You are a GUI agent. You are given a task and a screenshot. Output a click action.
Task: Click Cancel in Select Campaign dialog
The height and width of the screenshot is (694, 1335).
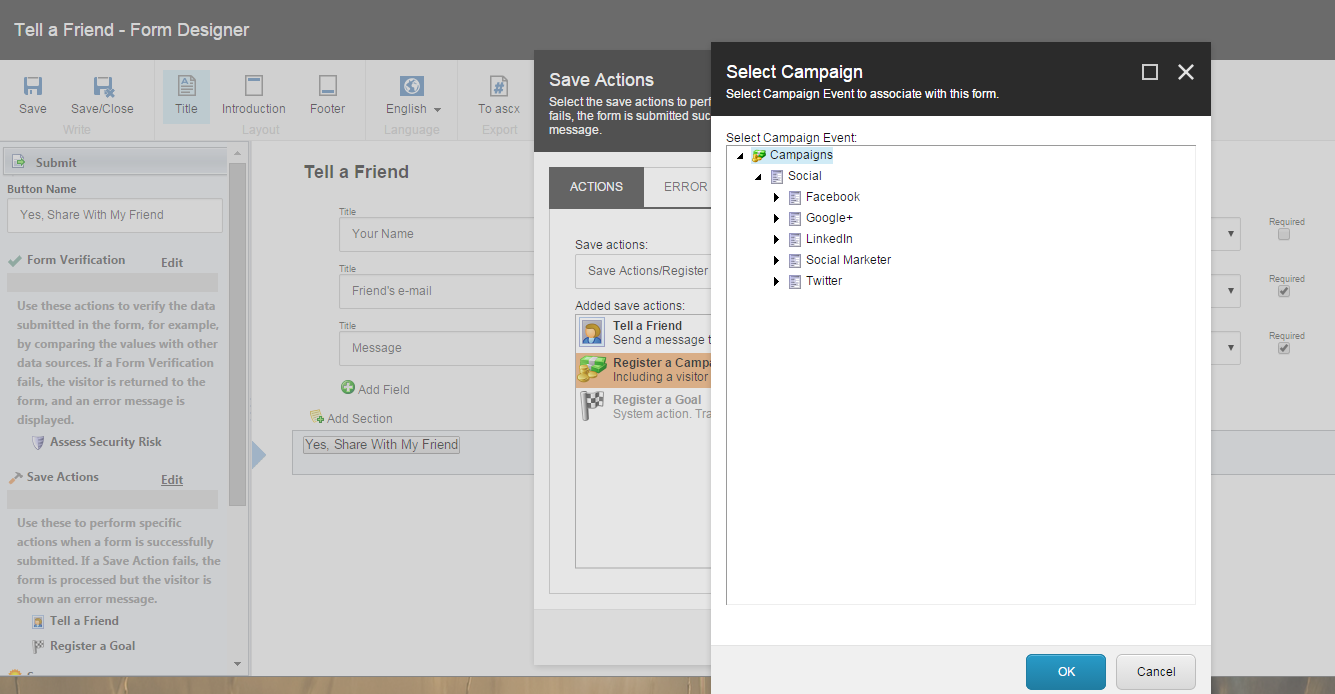tap(1155, 671)
